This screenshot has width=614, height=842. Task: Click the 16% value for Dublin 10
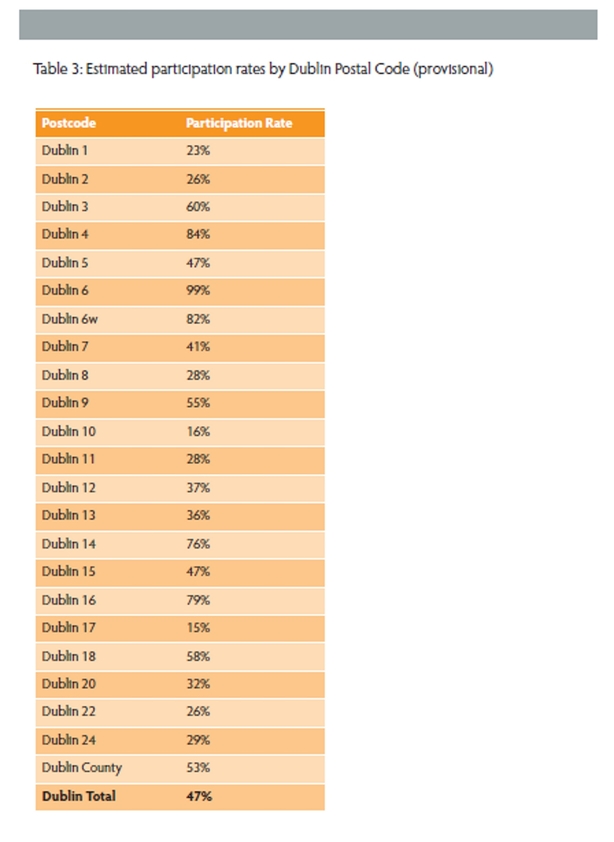click(x=198, y=431)
